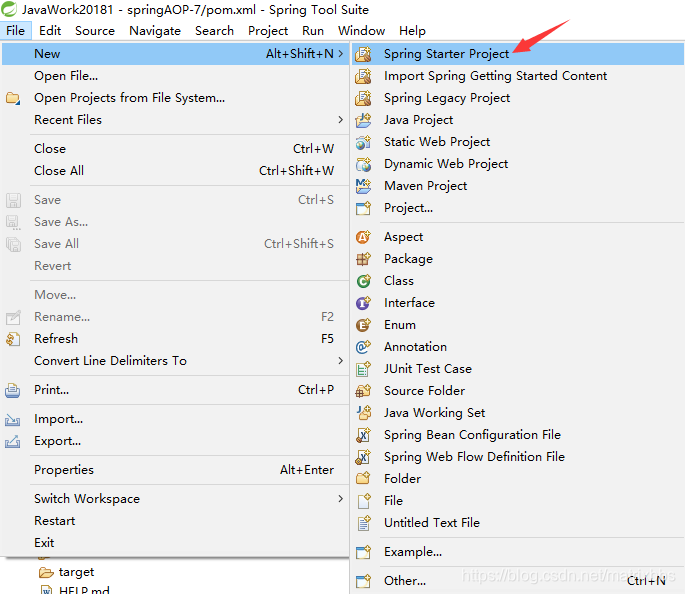Click the Refresh icon in File menu
This screenshot has width=685, height=594.
[13, 339]
